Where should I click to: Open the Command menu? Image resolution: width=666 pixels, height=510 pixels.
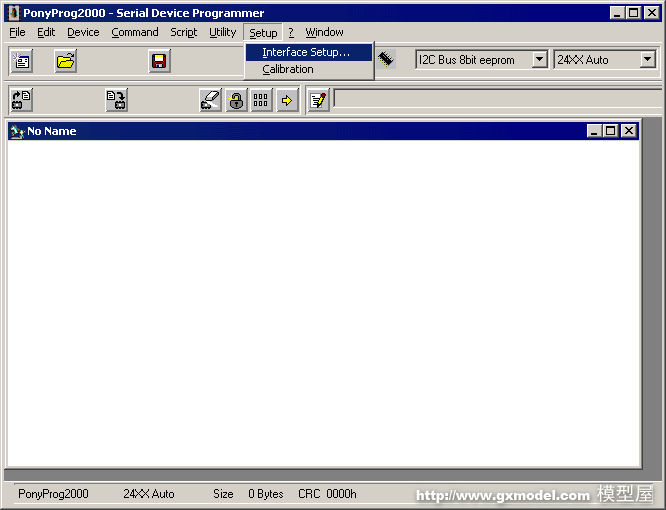[135, 32]
